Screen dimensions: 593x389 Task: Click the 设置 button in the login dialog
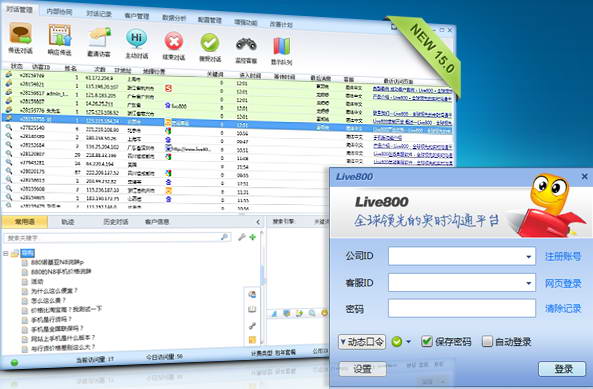pyautogui.click(x=362, y=369)
